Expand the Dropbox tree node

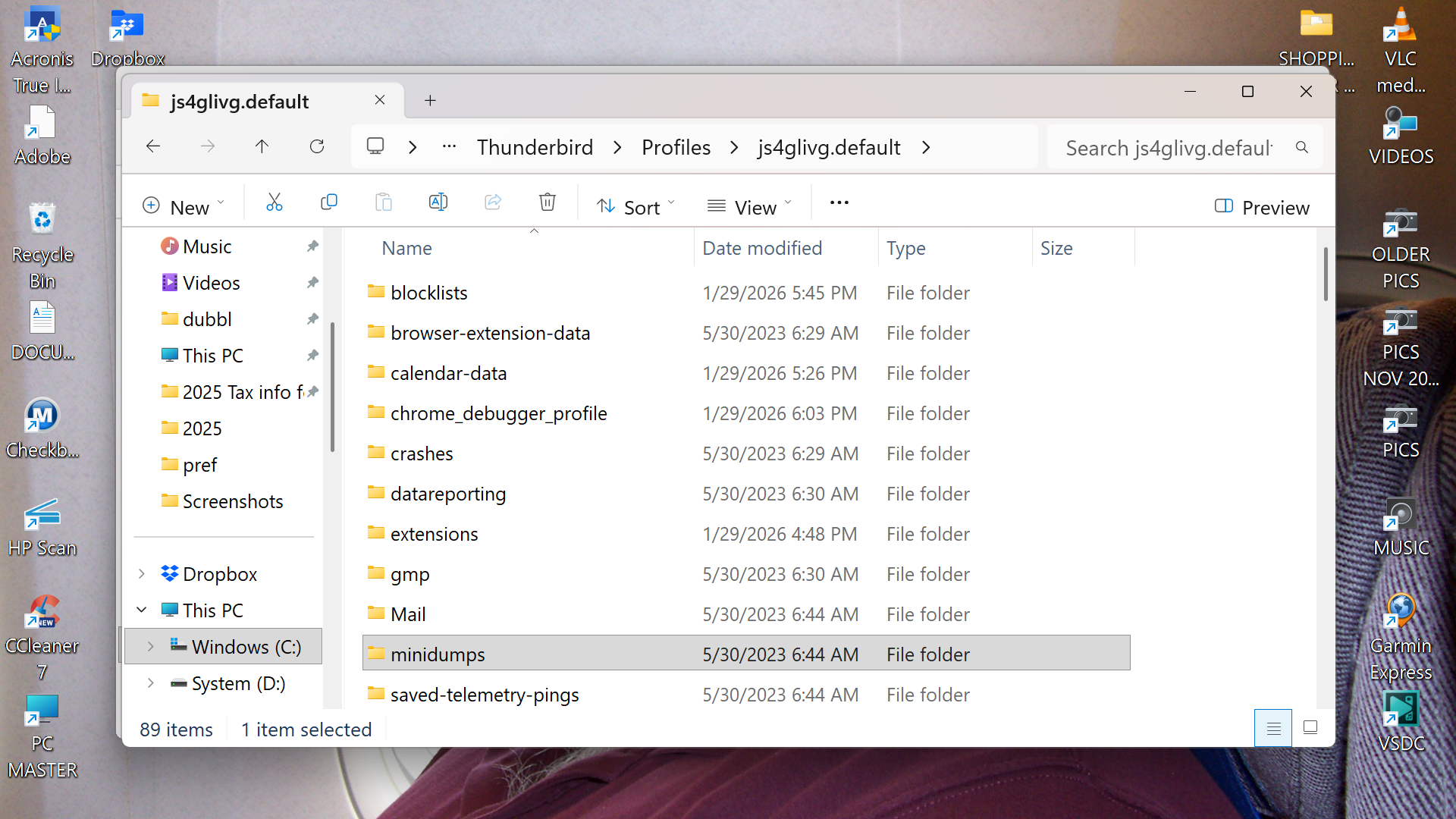coord(142,574)
